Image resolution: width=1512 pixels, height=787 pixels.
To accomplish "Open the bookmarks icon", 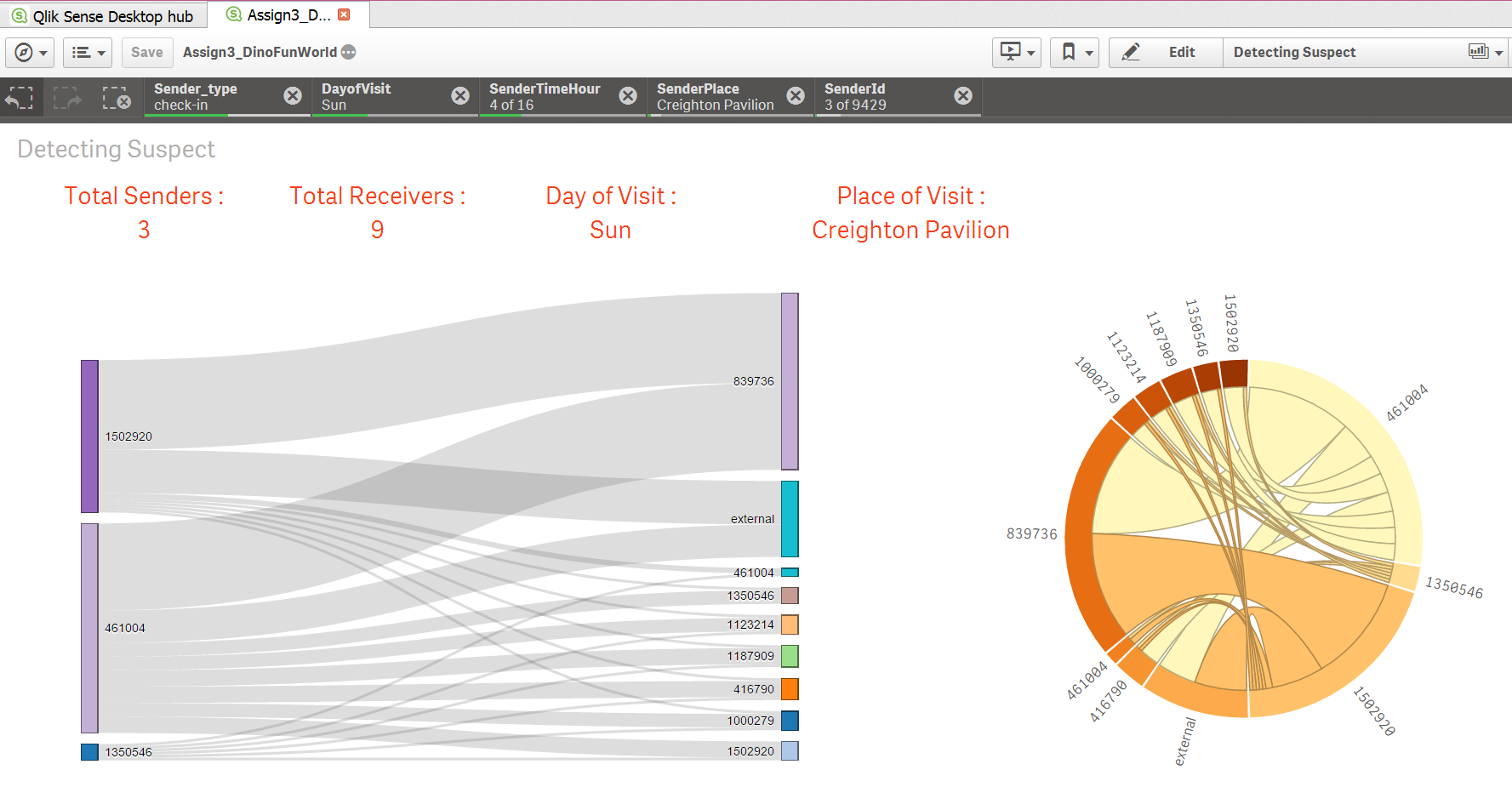I will click(1075, 53).
